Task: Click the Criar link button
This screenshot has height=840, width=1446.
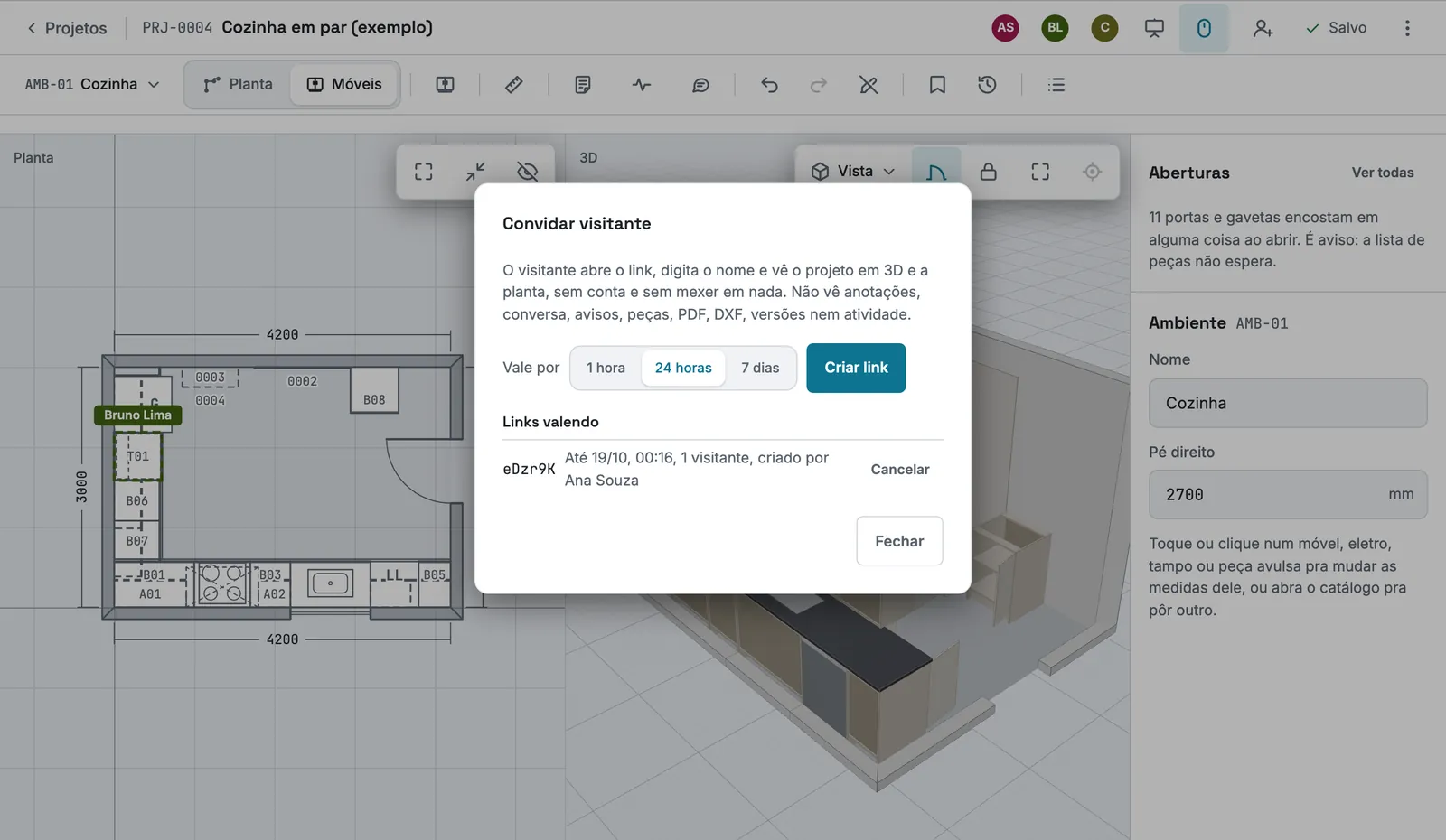Action: 856,368
